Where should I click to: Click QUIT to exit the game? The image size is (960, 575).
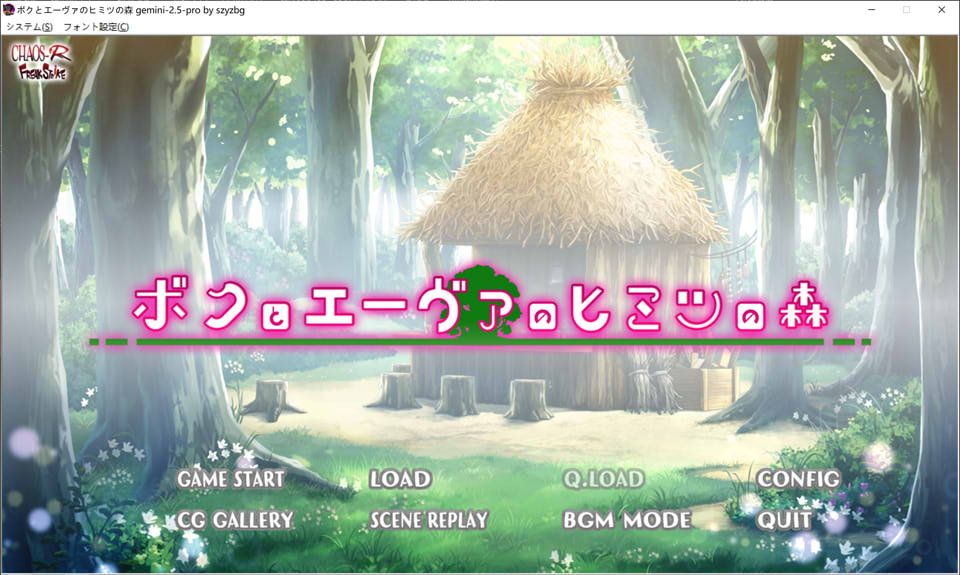pyautogui.click(x=784, y=520)
